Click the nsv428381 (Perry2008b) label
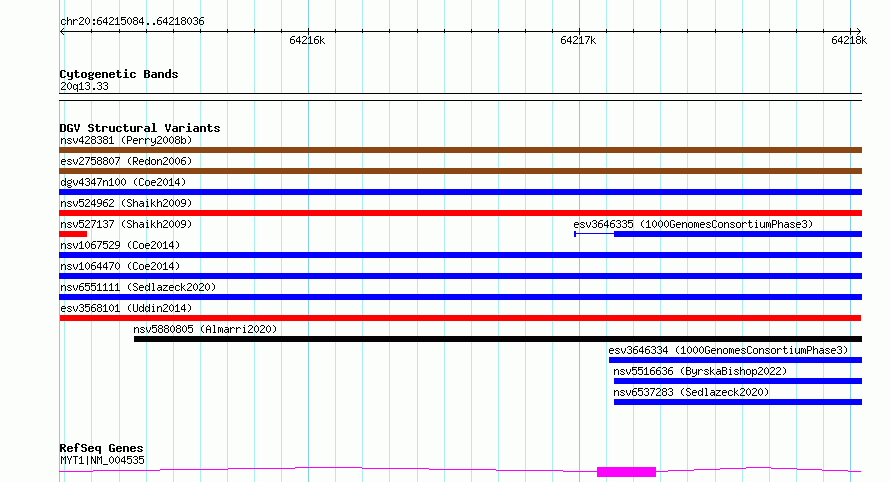890x482 pixels. [126, 140]
